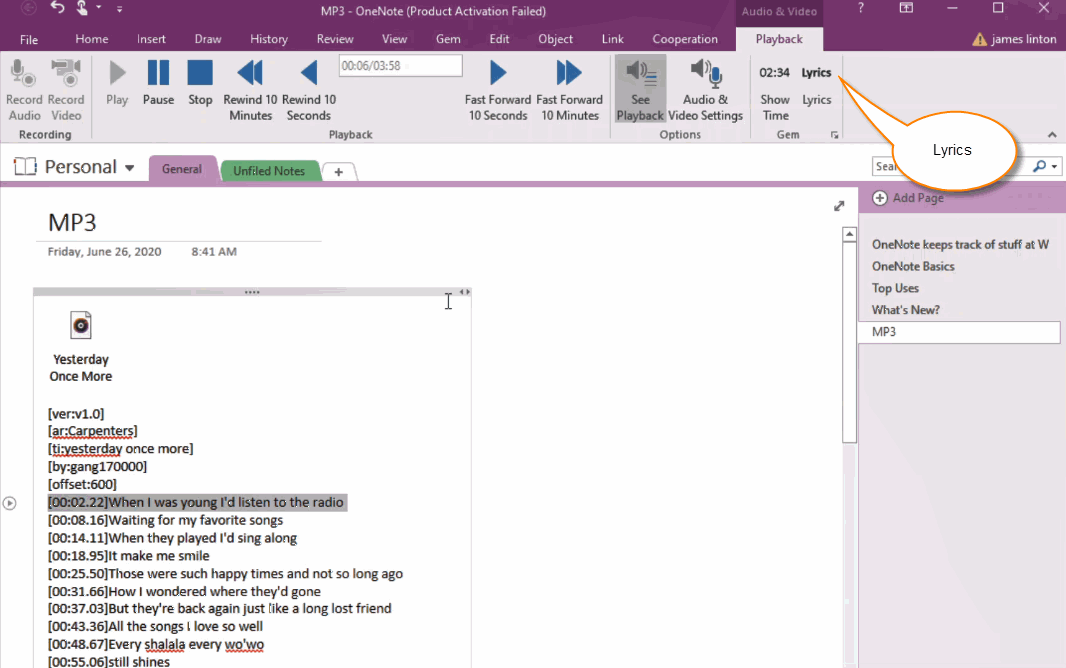Switch to the Home ribbon tab

(x=92, y=39)
